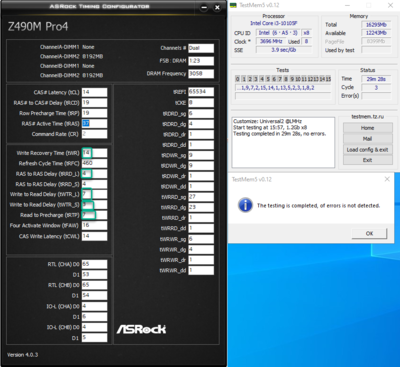This screenshot has width=400, height=367.
Task: Click the TestMem5 log text area
Action: [283, 142]
